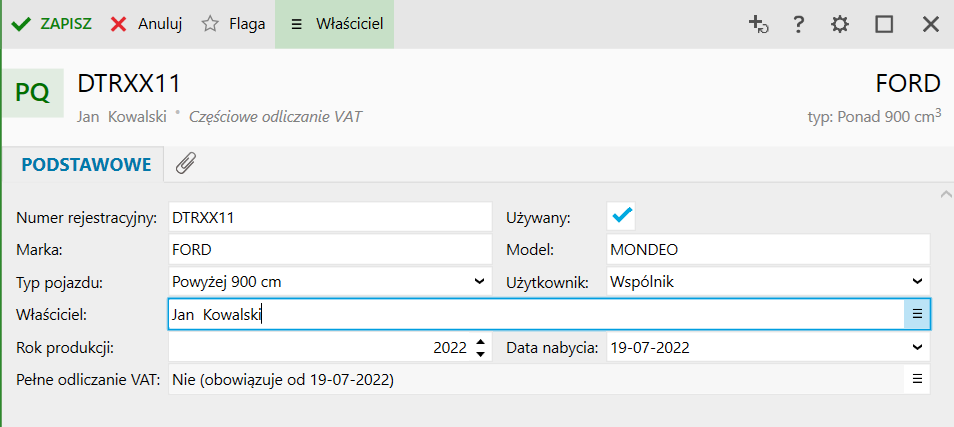Toggle the Używany checkbox

tap(622, 215)
